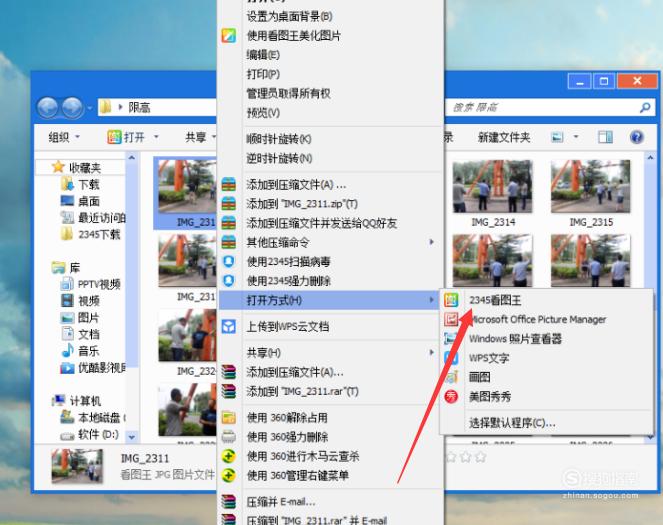Click the 打开 toolbar button
663x525 pixels.
126,137
